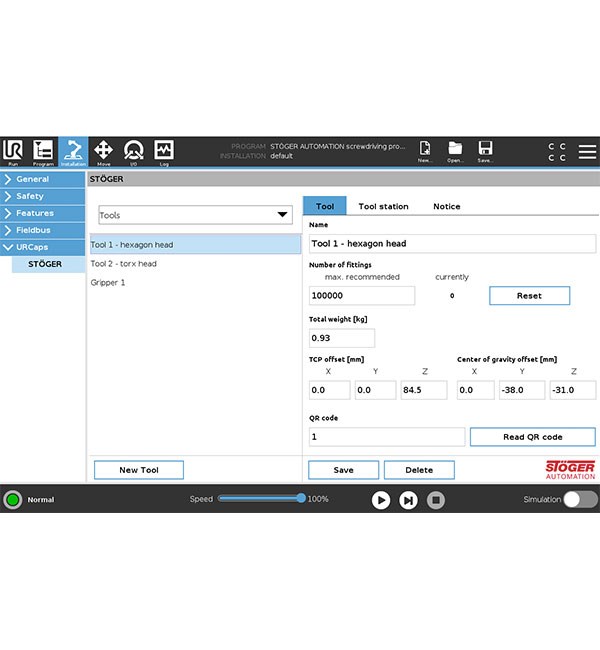Select Tool 2 - torx head
This screenshot has height=650, width=600.
point(195,264)
